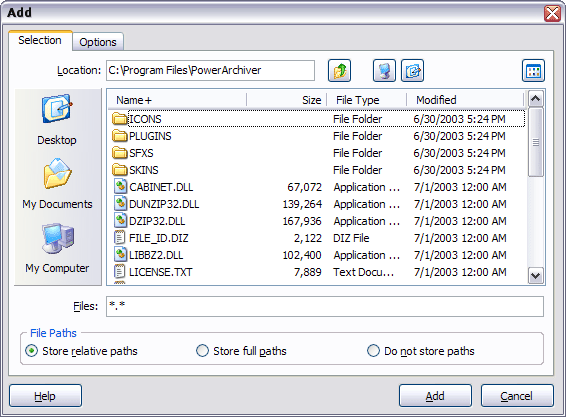The width and height of the screenshot is (566, 417).
Task: Click the CABINET.DLL file icon
Action: [x=120, y=187]
